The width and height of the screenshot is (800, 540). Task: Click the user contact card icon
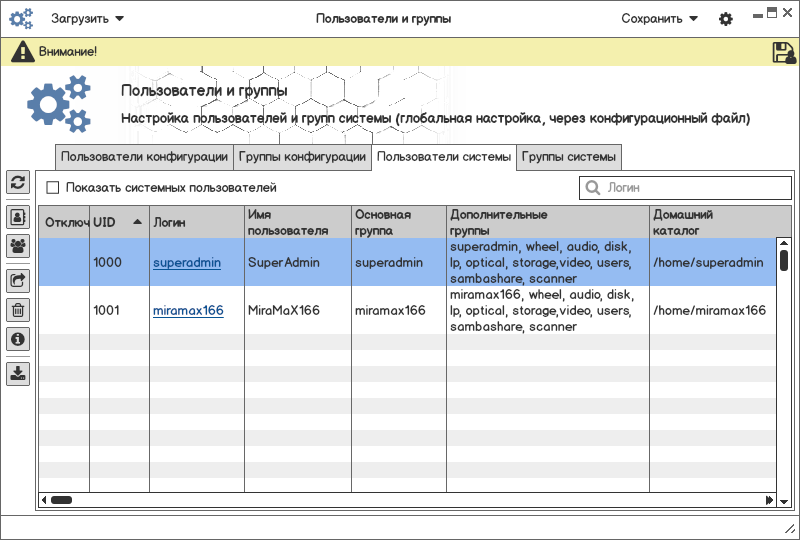pyautogui.click(x=18, y=216)
